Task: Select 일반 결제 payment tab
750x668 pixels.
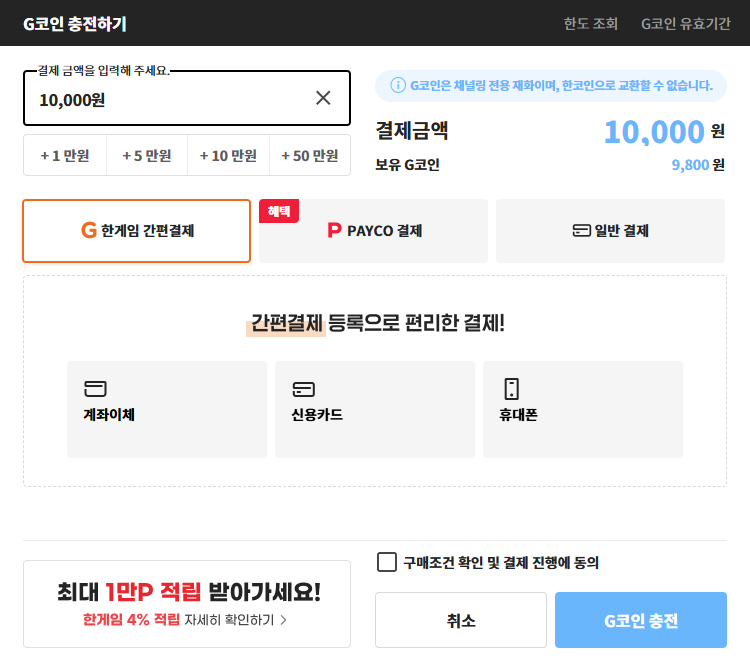Action: tap(610, 231)
